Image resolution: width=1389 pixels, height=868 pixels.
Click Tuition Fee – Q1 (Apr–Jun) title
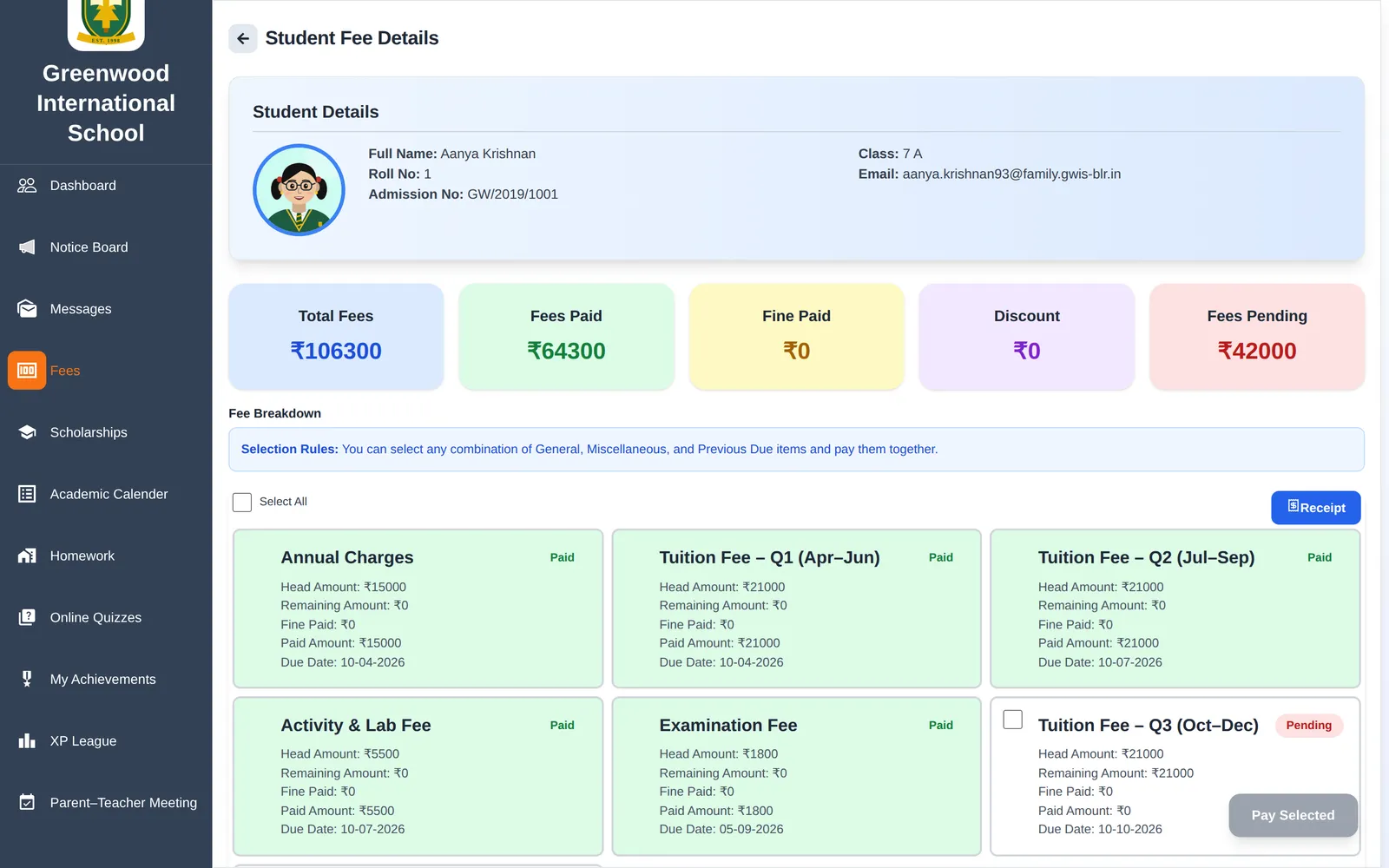769,557
